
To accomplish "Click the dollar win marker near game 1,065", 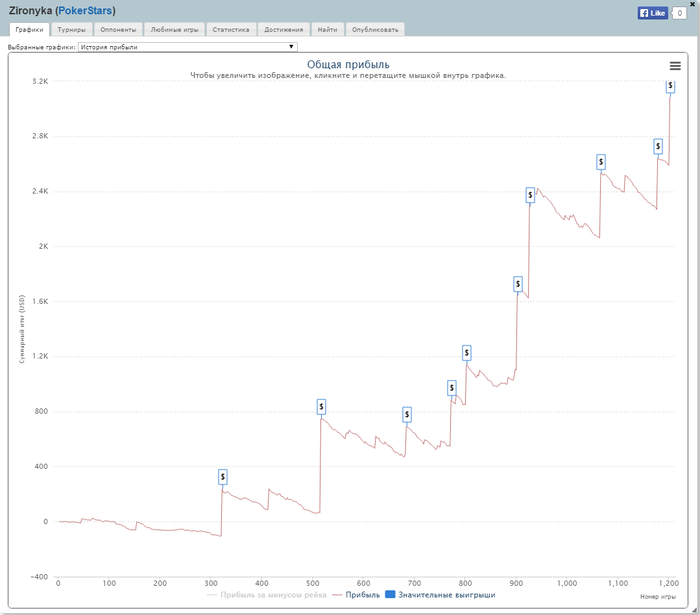I will [601, 162].
